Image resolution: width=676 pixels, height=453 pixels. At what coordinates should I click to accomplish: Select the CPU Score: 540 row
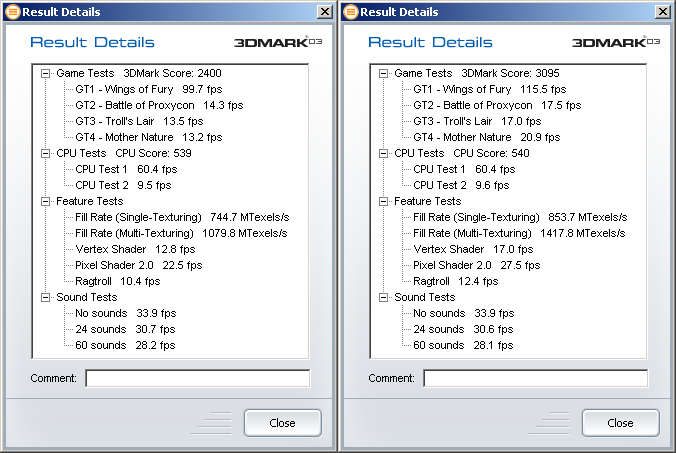(462, 153)
